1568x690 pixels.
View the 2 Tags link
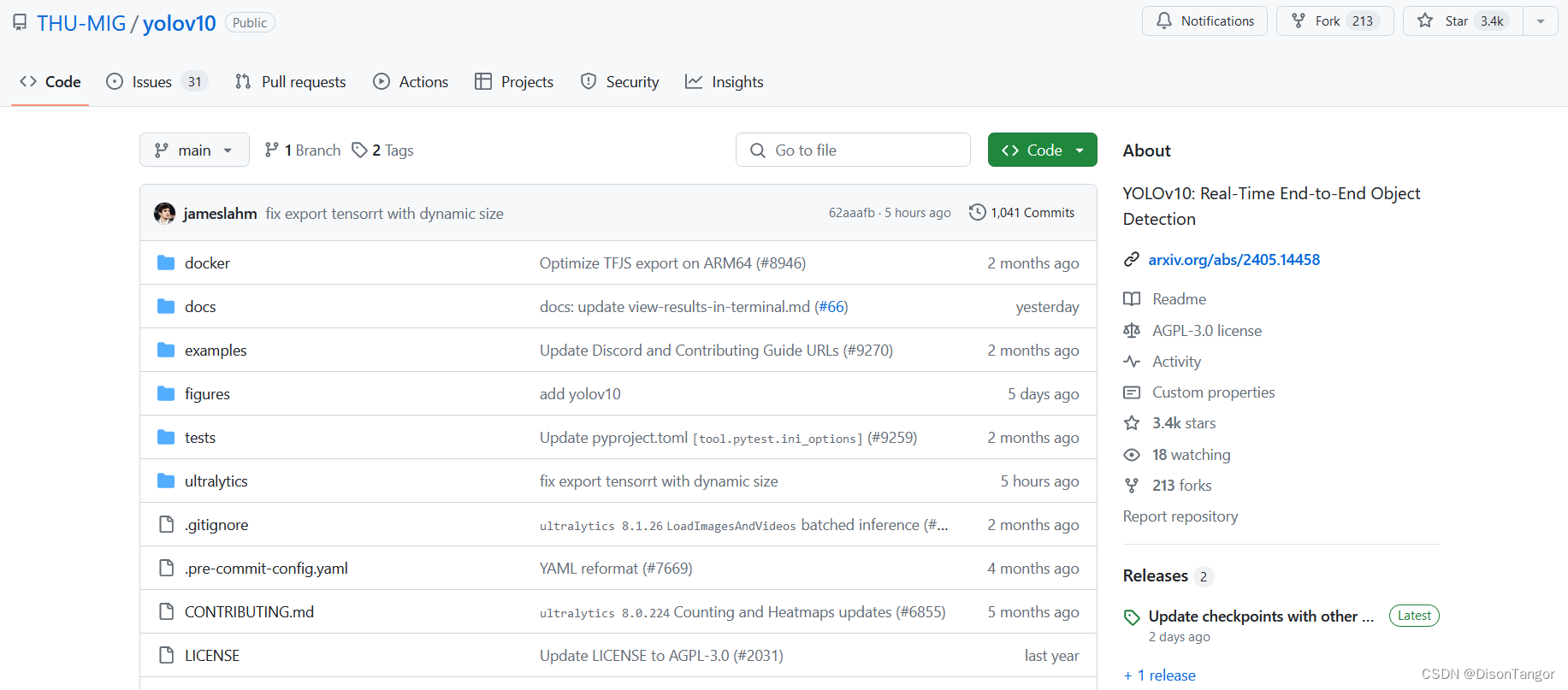pos(382,150)
